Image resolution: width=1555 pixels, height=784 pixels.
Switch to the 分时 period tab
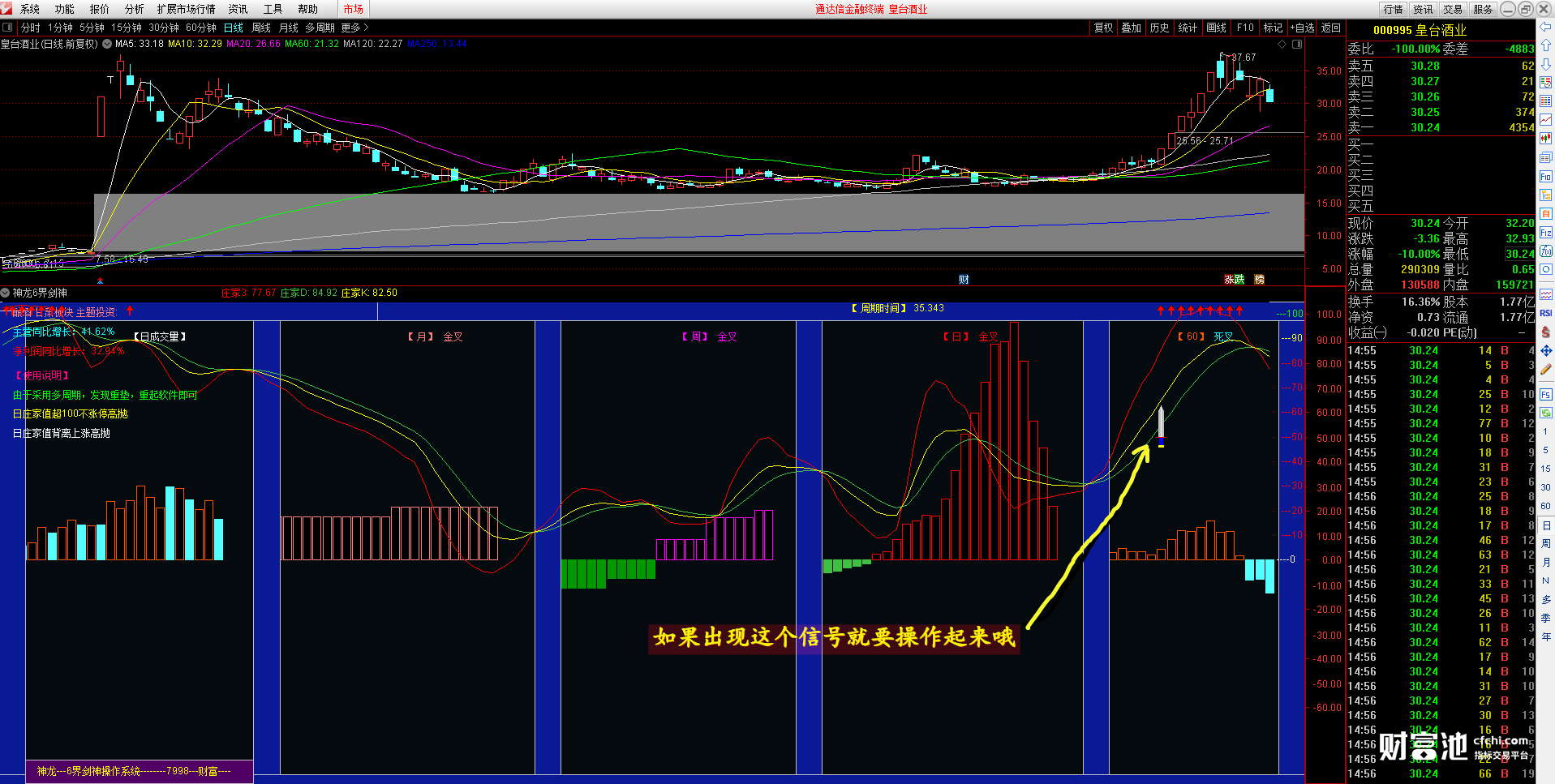click(31, 28)
